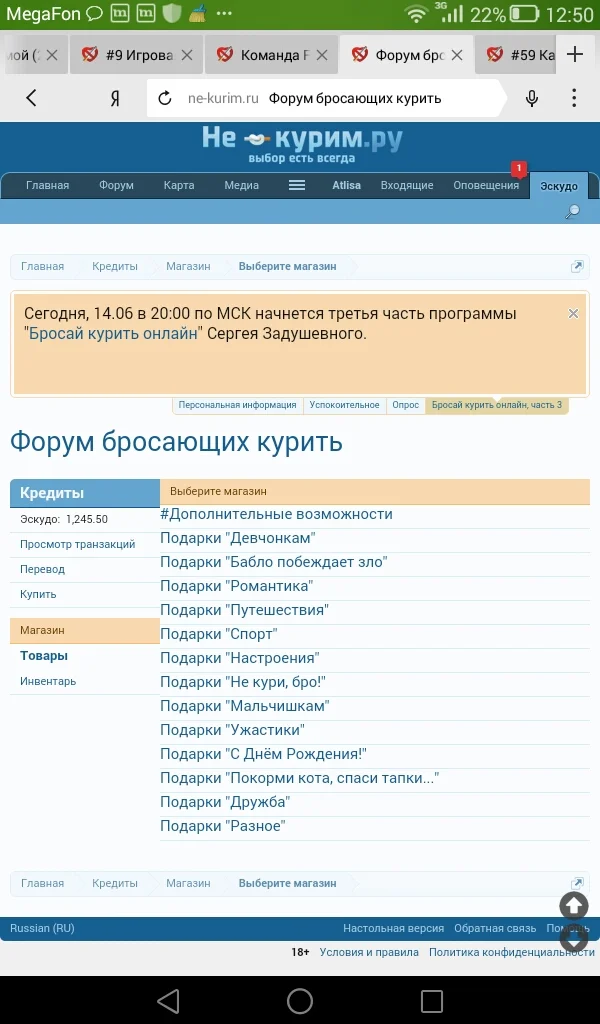This screenshot has width=600, height=1024.
Task: Click the Не курим.ру site logo
Action: pyautogui.click(x=302, y=144)
